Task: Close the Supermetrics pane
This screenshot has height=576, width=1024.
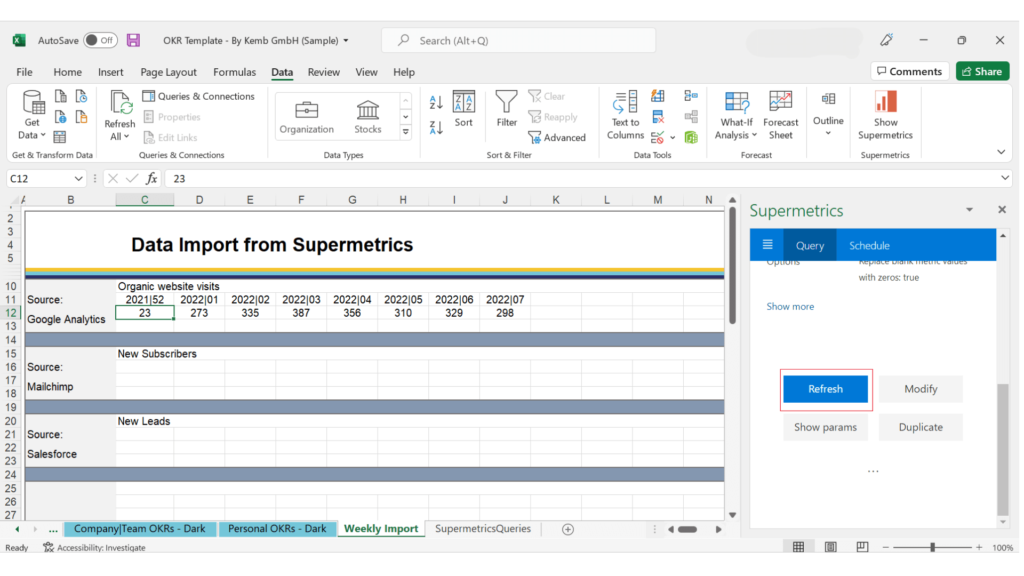Action: [x=1002, y=210]
